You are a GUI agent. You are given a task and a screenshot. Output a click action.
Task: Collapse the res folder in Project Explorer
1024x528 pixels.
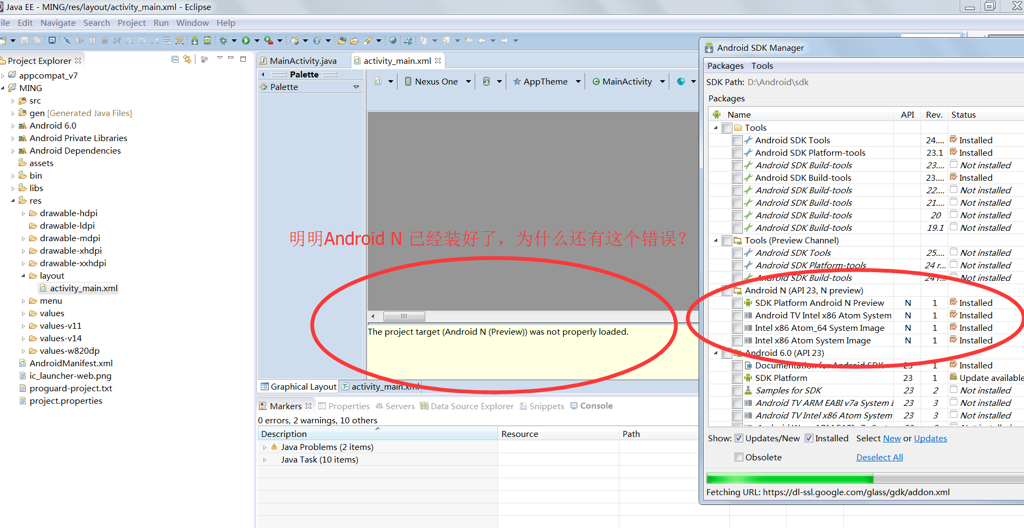point(12,201)
